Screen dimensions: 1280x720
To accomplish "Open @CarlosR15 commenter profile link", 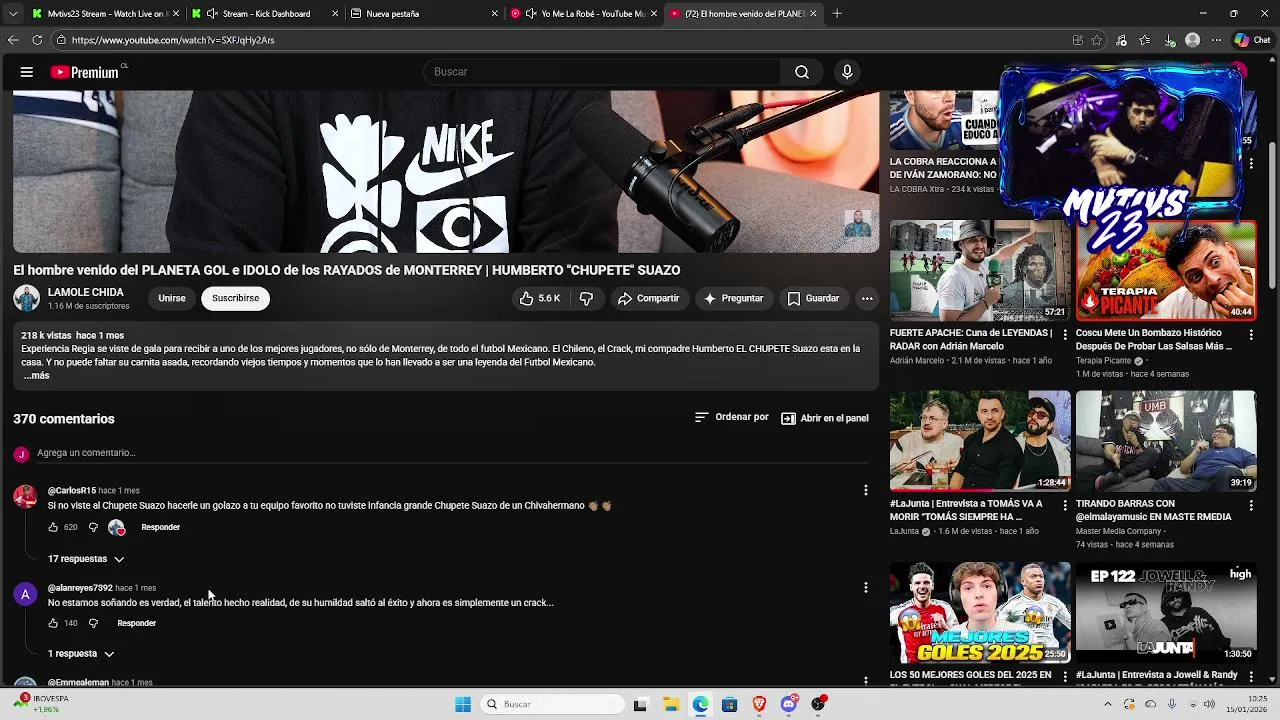I will [72, 491].
